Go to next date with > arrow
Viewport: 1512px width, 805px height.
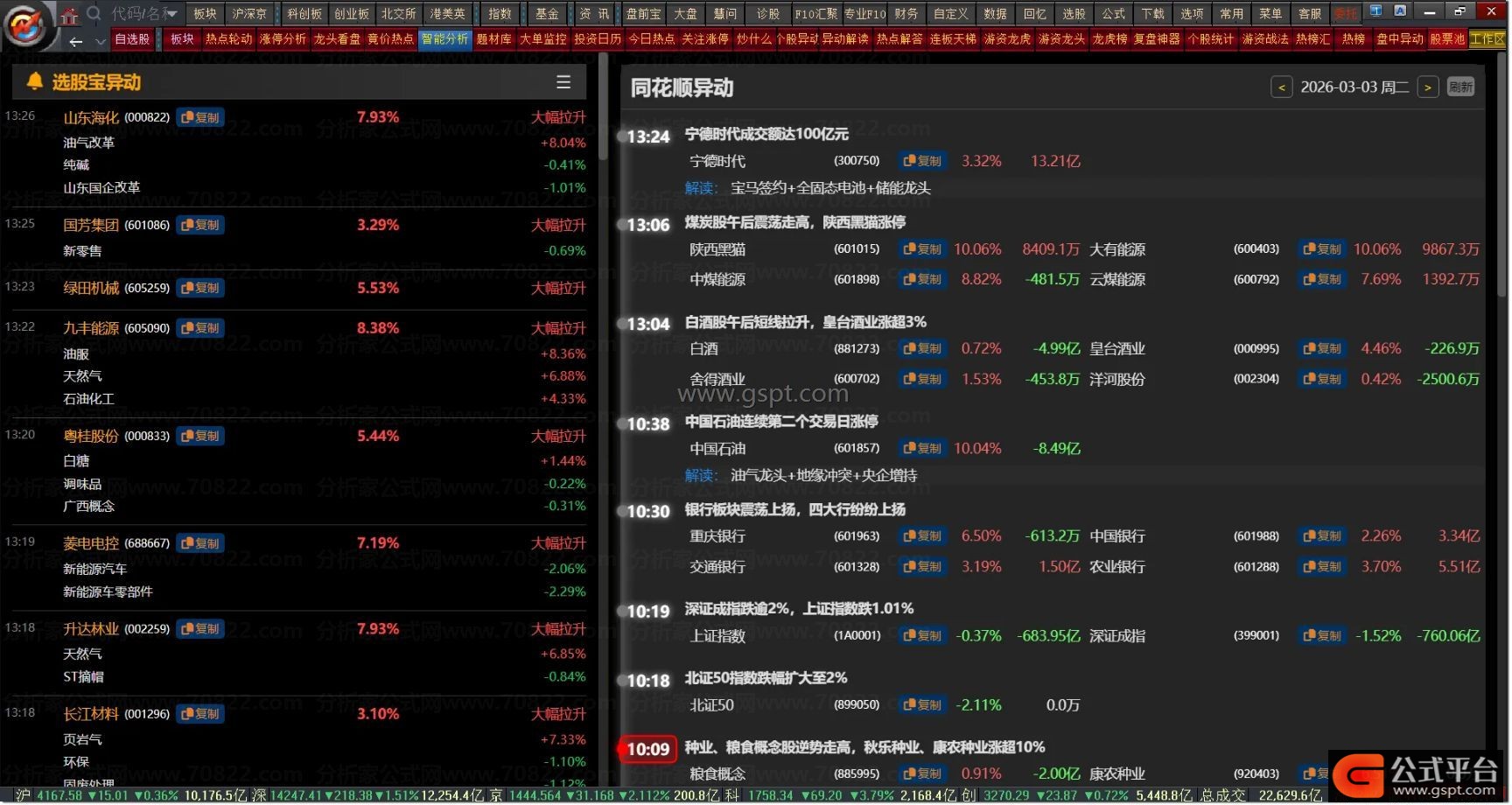(1427, 87)
